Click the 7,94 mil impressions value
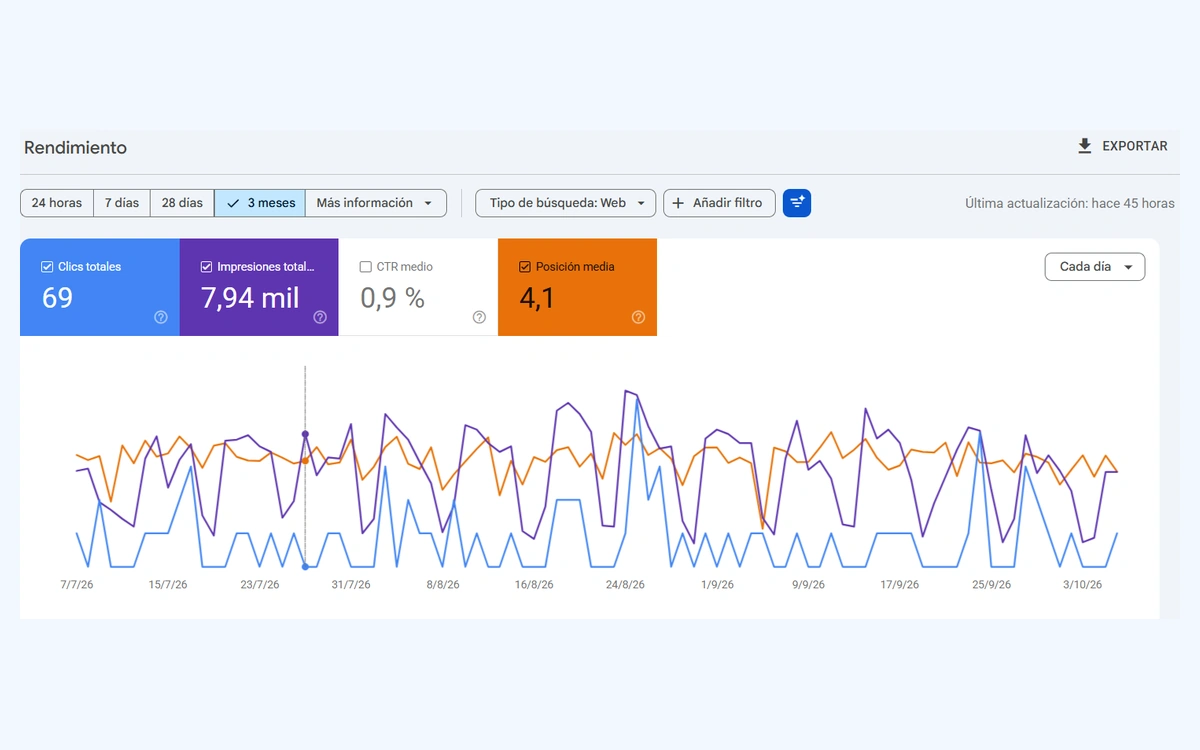 (250, 298)
